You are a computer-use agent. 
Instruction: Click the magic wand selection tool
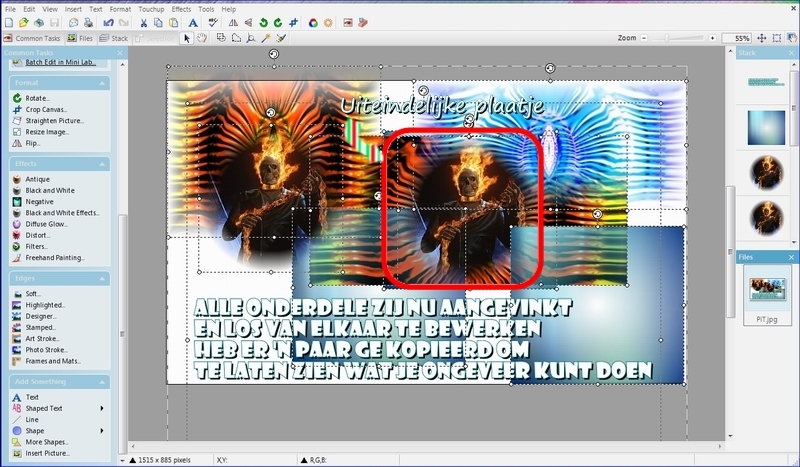click(x=266, y=38)
